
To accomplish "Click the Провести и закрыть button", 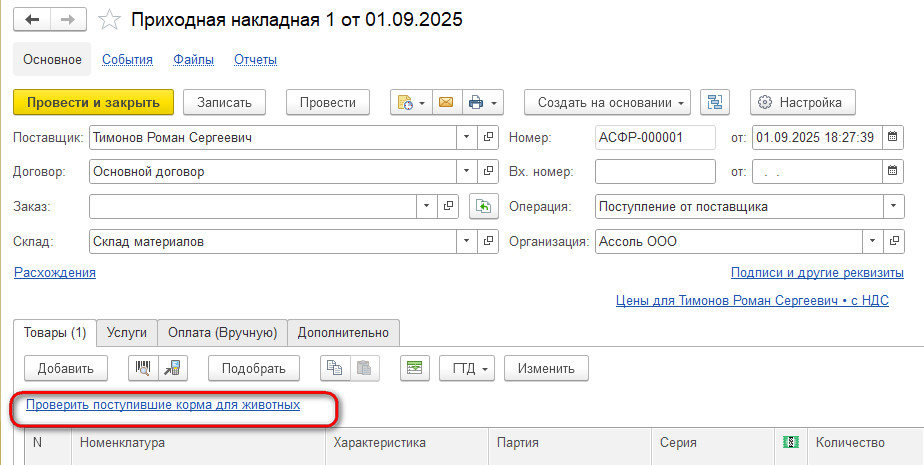I will (93, 103).
